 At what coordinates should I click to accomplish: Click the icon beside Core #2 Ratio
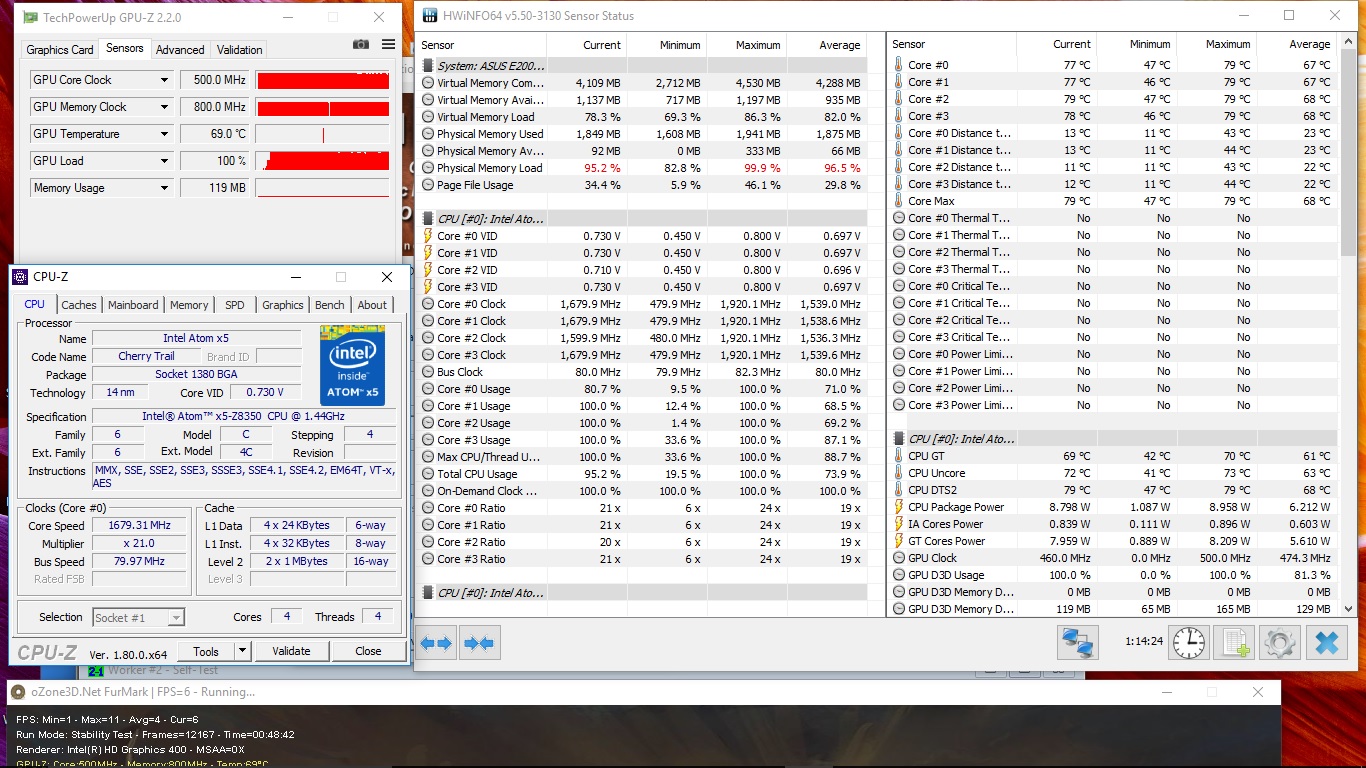click(428, 542)
